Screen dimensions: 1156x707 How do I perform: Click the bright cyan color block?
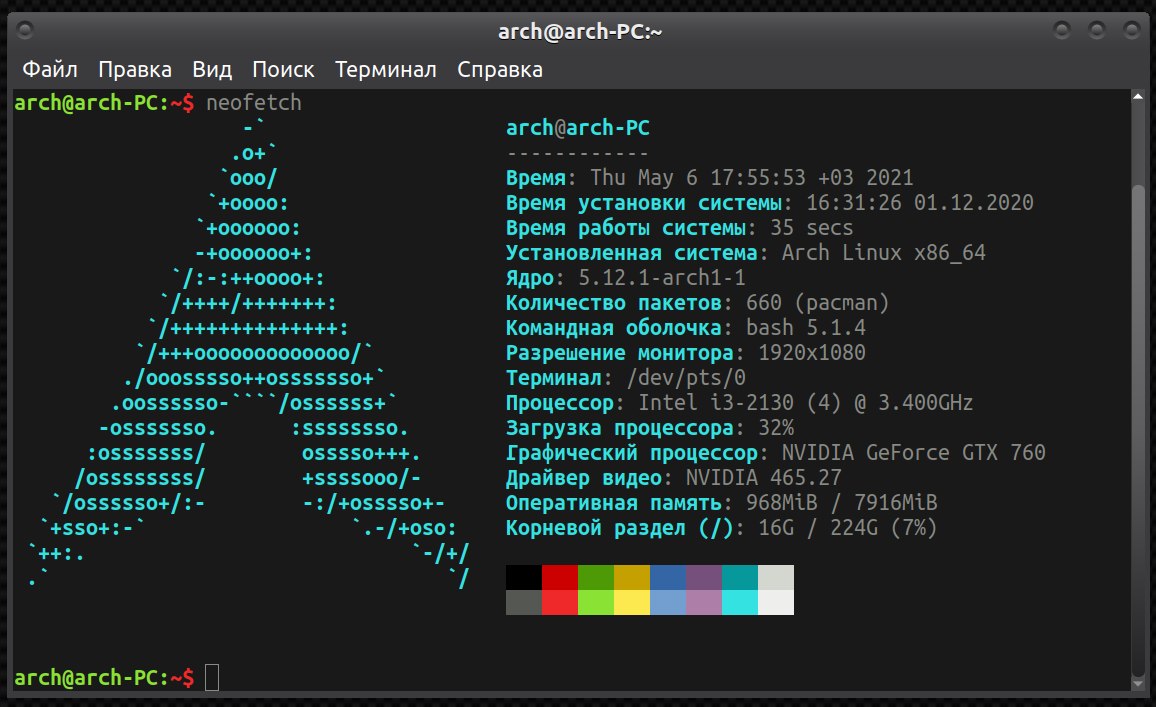740,602
